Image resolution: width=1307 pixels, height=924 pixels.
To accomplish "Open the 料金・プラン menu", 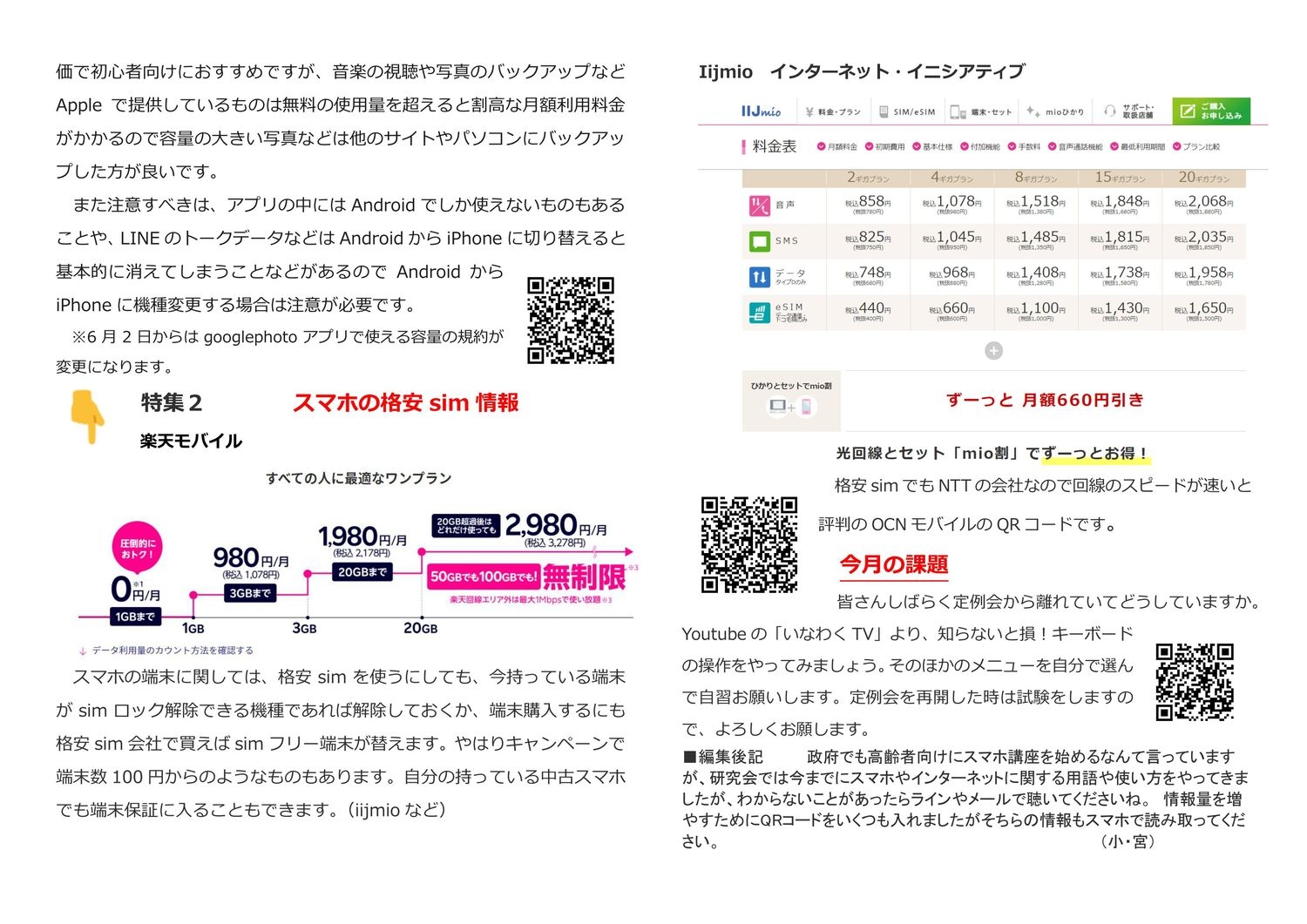I will (x=833, y=111).
